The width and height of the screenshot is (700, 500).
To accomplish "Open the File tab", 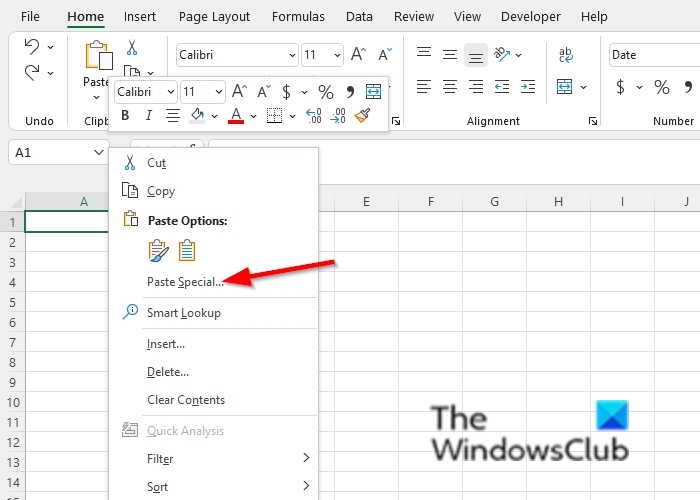I will tap(30, 17).
